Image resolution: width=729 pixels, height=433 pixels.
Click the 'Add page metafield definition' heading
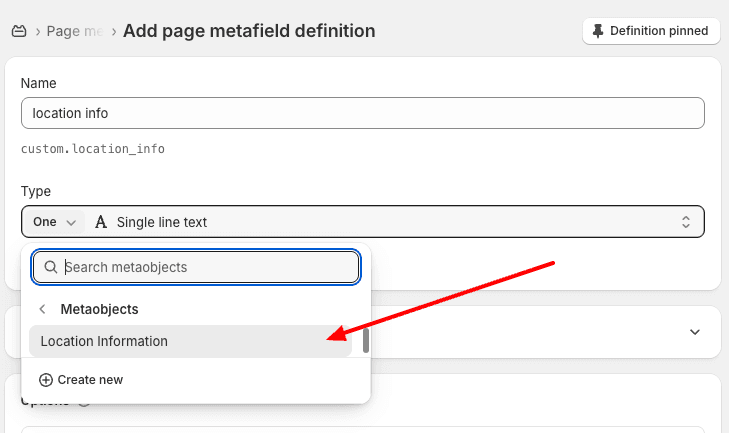[249, 31]
